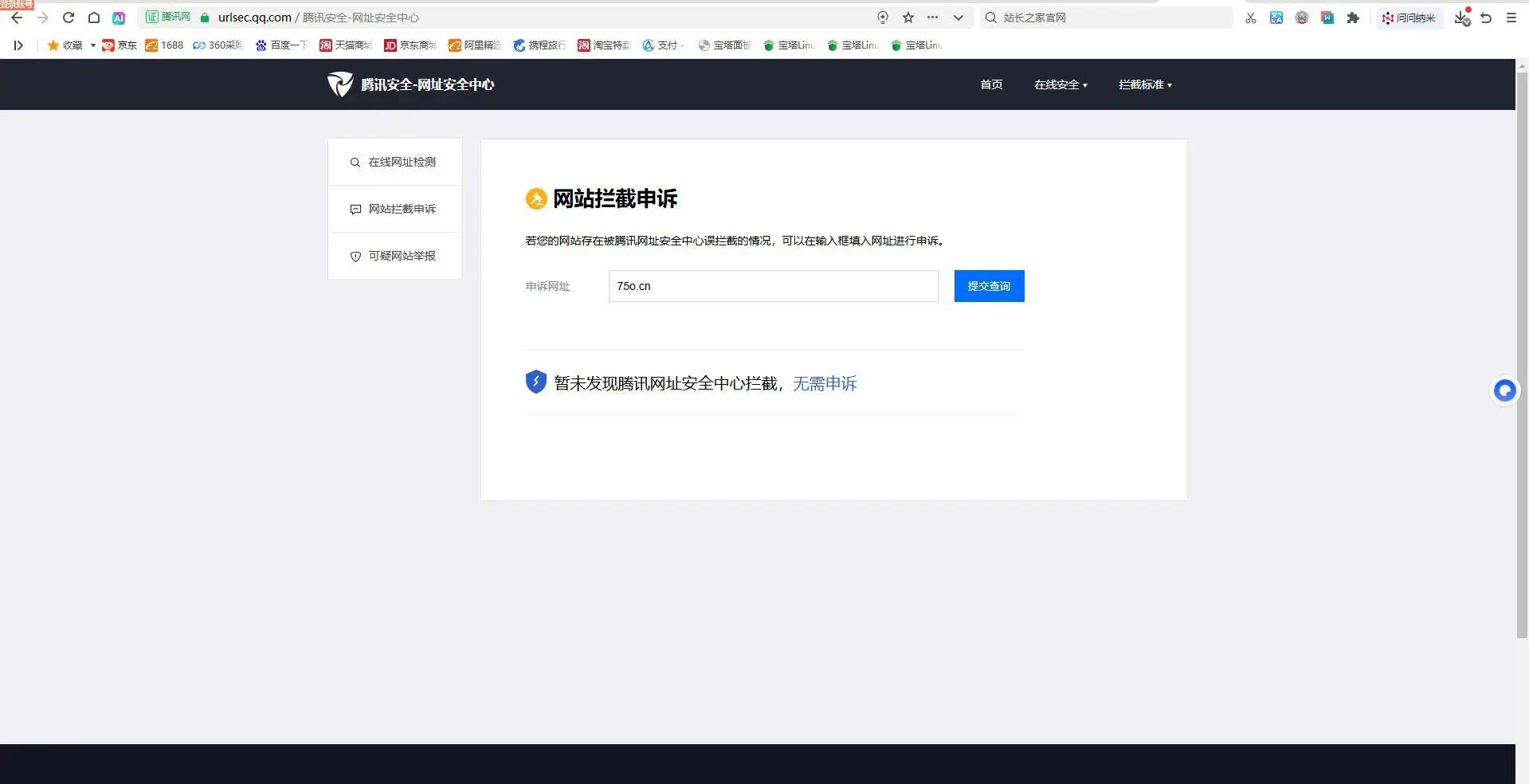Click the page vertical scrollbar
This screenshot has width=1529, height=784.
tap(1522, 355)
